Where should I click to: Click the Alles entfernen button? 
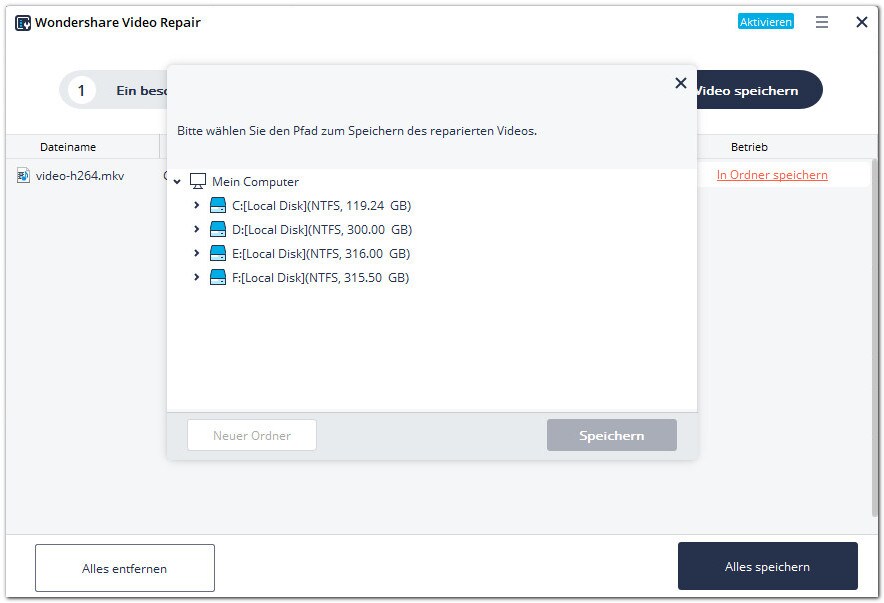click(x=125, y=568)
